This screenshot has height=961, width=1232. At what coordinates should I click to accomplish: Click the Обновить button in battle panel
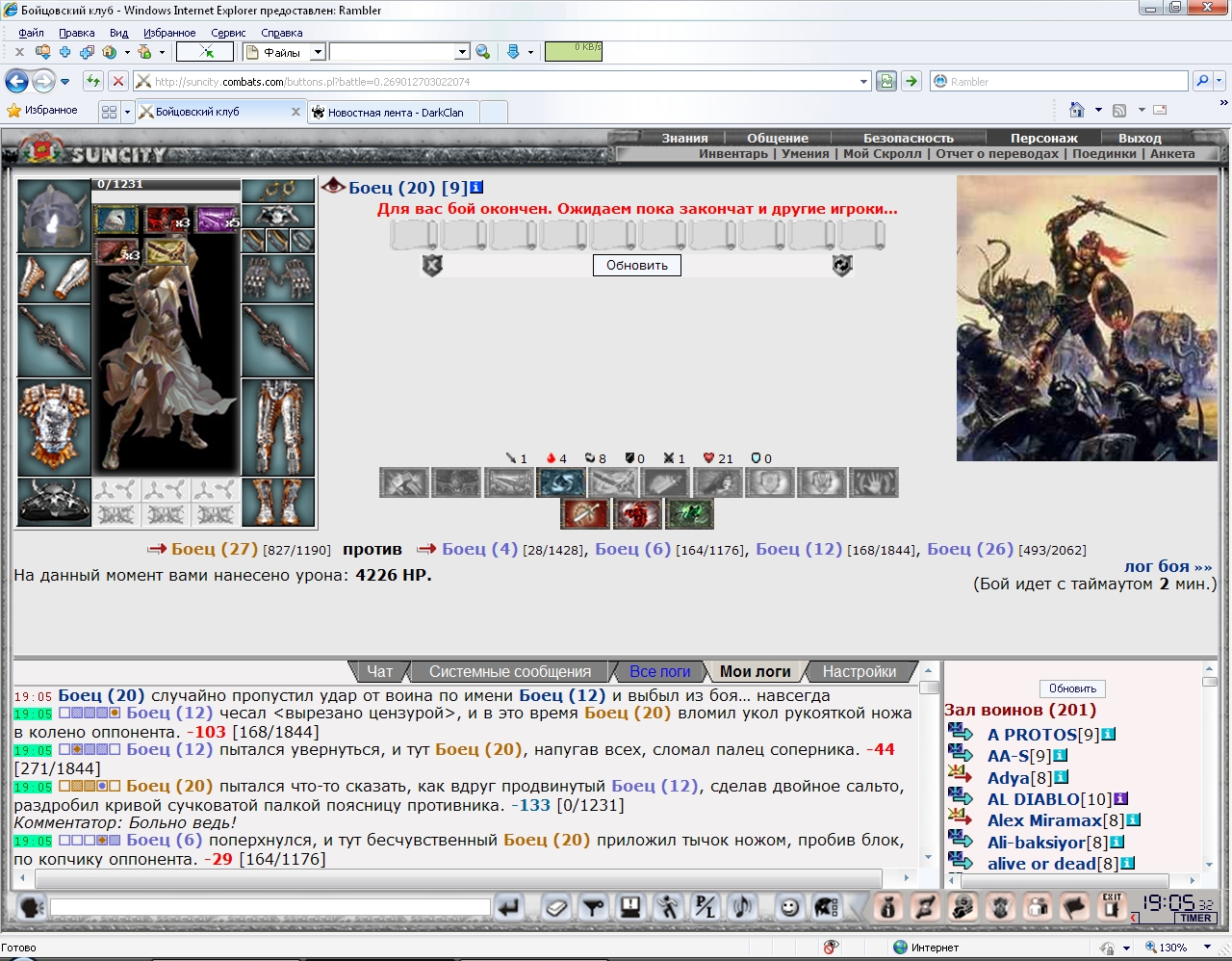pos(636,265)
